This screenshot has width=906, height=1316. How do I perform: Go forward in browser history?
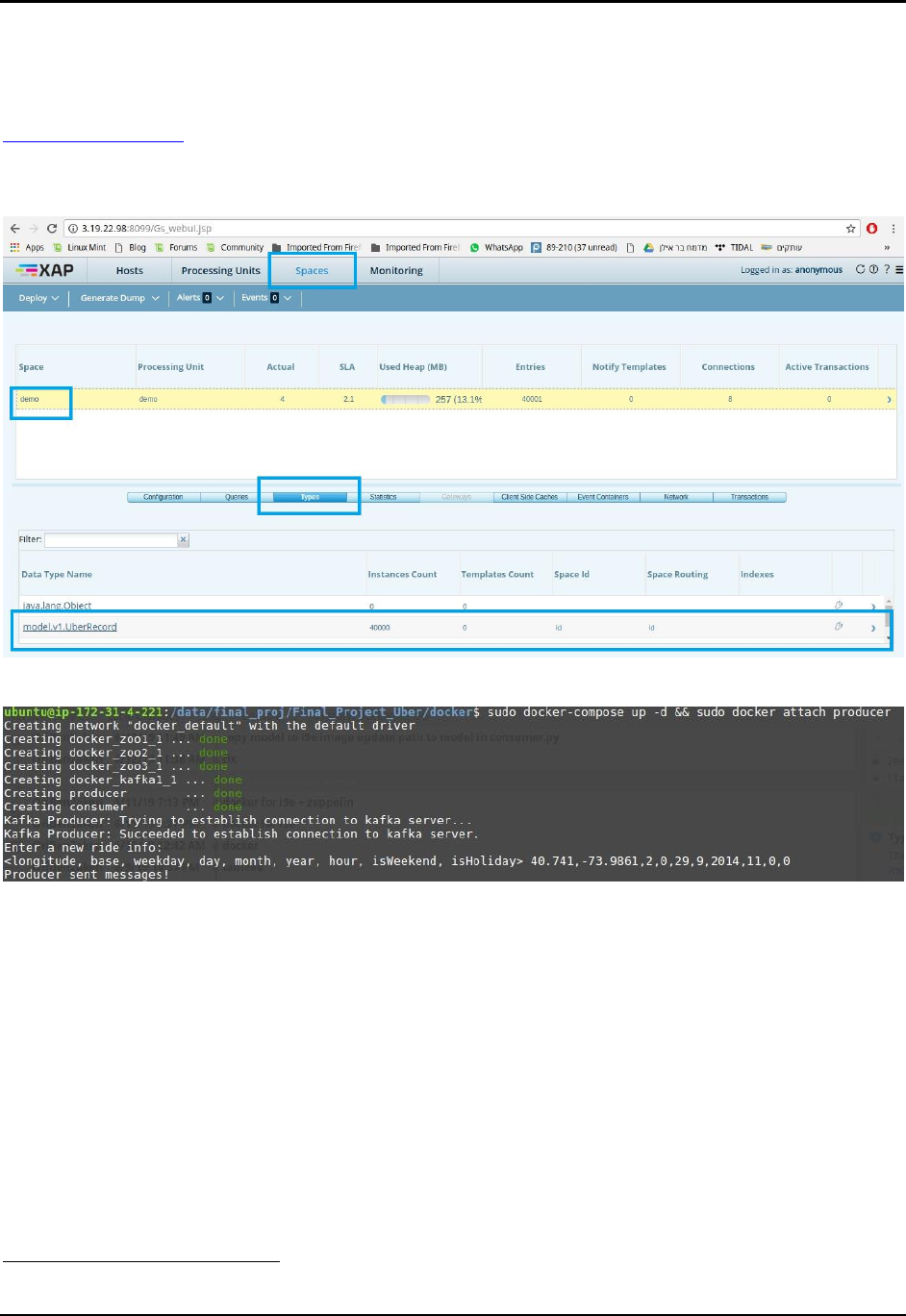[x=34, y=229]
